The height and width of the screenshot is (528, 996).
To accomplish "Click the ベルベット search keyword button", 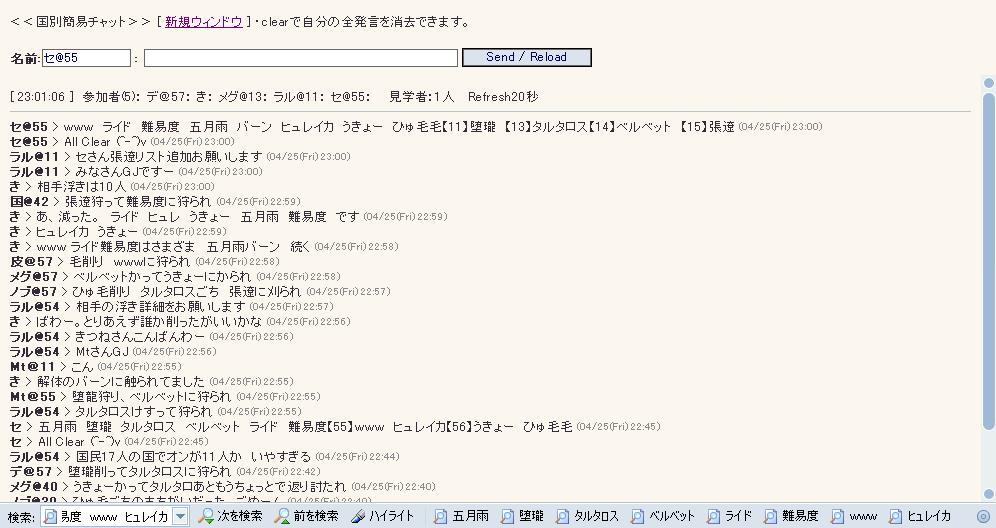I will point(663,516).
